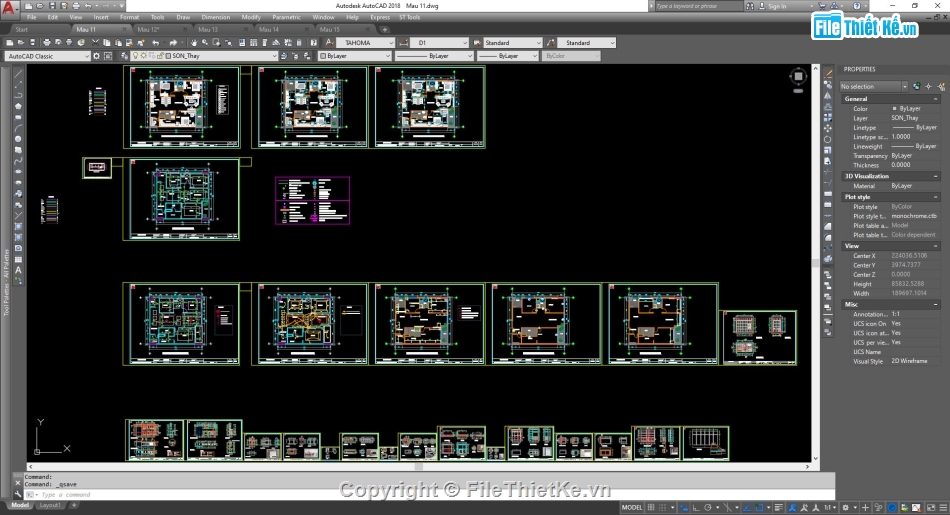
Task: Click the Redo arrow in standard toolbar
Action: (x=173, y=42)
